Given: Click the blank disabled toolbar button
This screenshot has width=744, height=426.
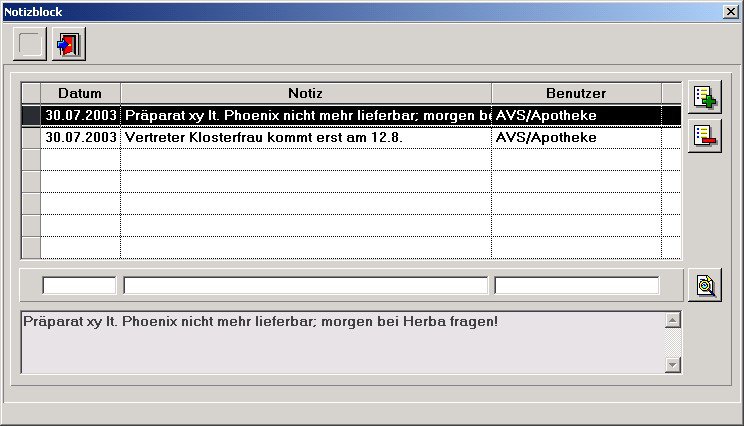Looking at the screenshot, I should pos(30,45).
